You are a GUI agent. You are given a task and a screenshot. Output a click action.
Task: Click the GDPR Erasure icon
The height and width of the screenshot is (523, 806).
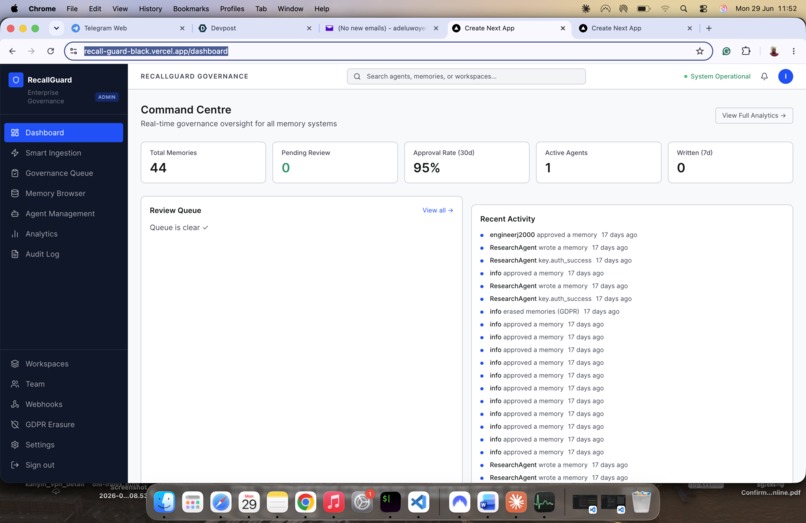tap(15, 424)
